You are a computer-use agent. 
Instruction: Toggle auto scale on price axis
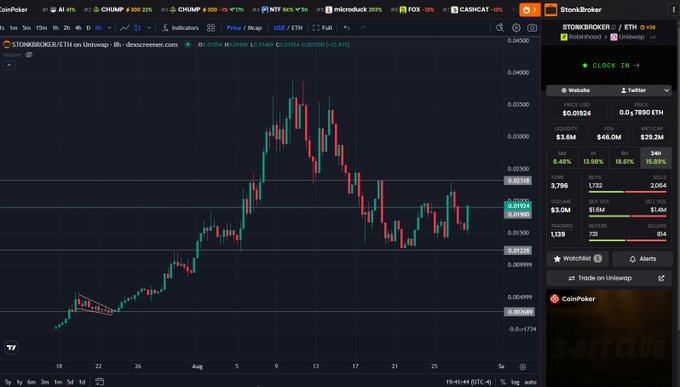coord(530,382)
